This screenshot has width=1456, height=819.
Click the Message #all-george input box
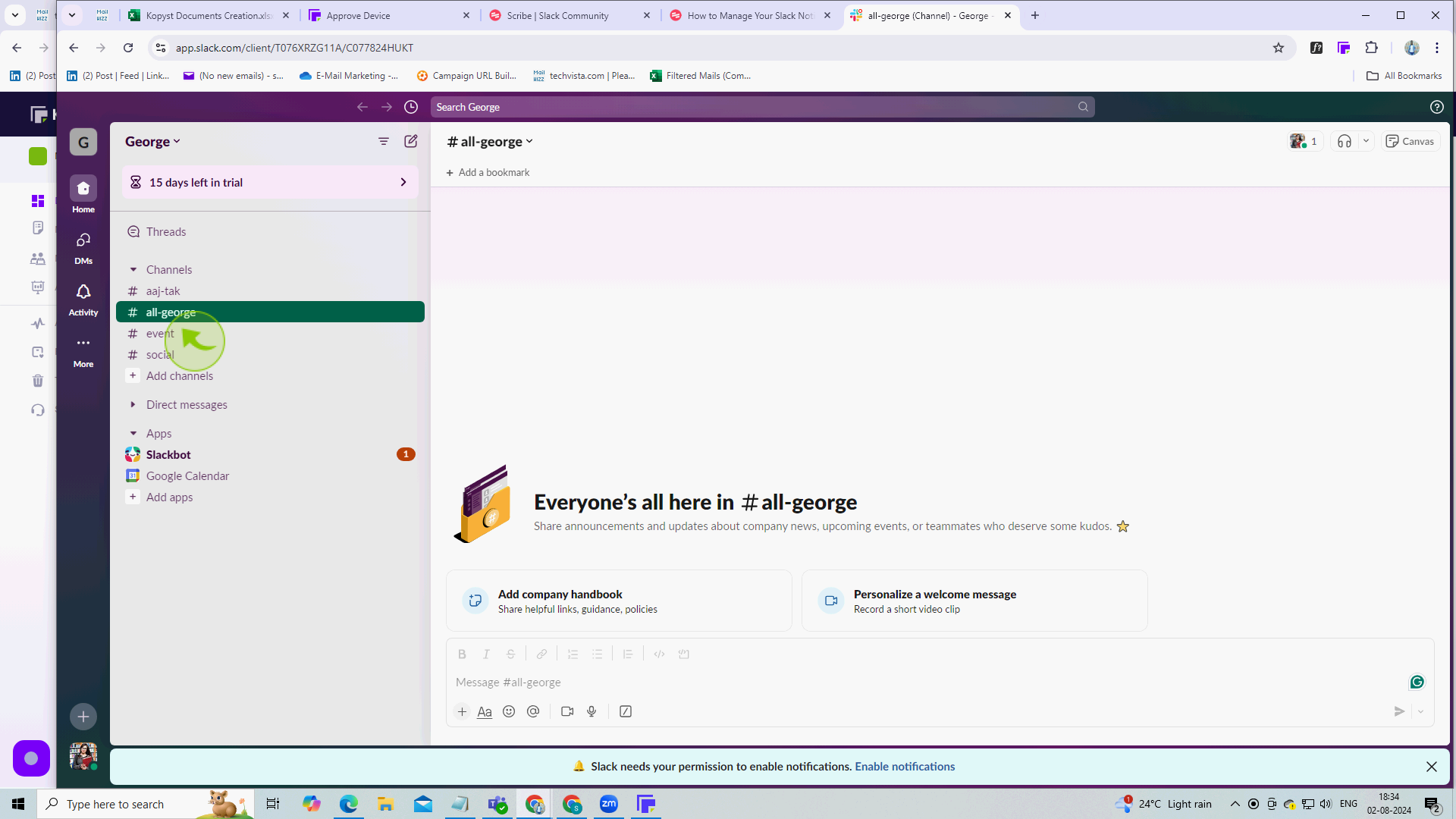point(925,682)
